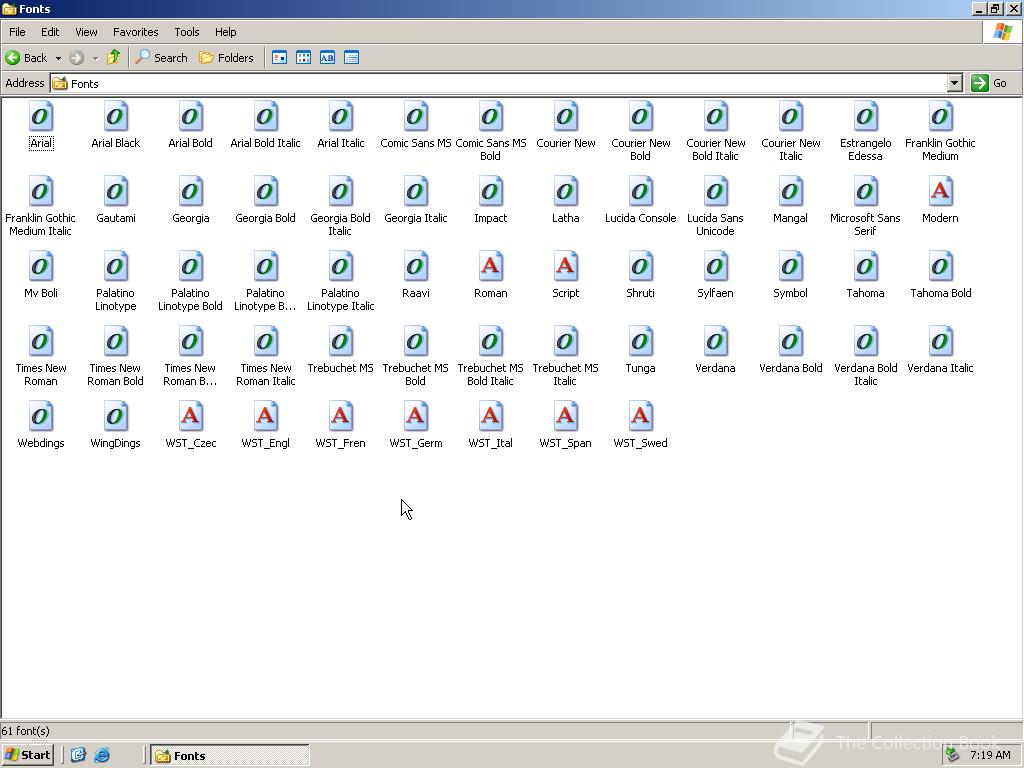This screenshot has height=768, width=1024.
Task: Switch to Details view button
Action: point(351,58)
